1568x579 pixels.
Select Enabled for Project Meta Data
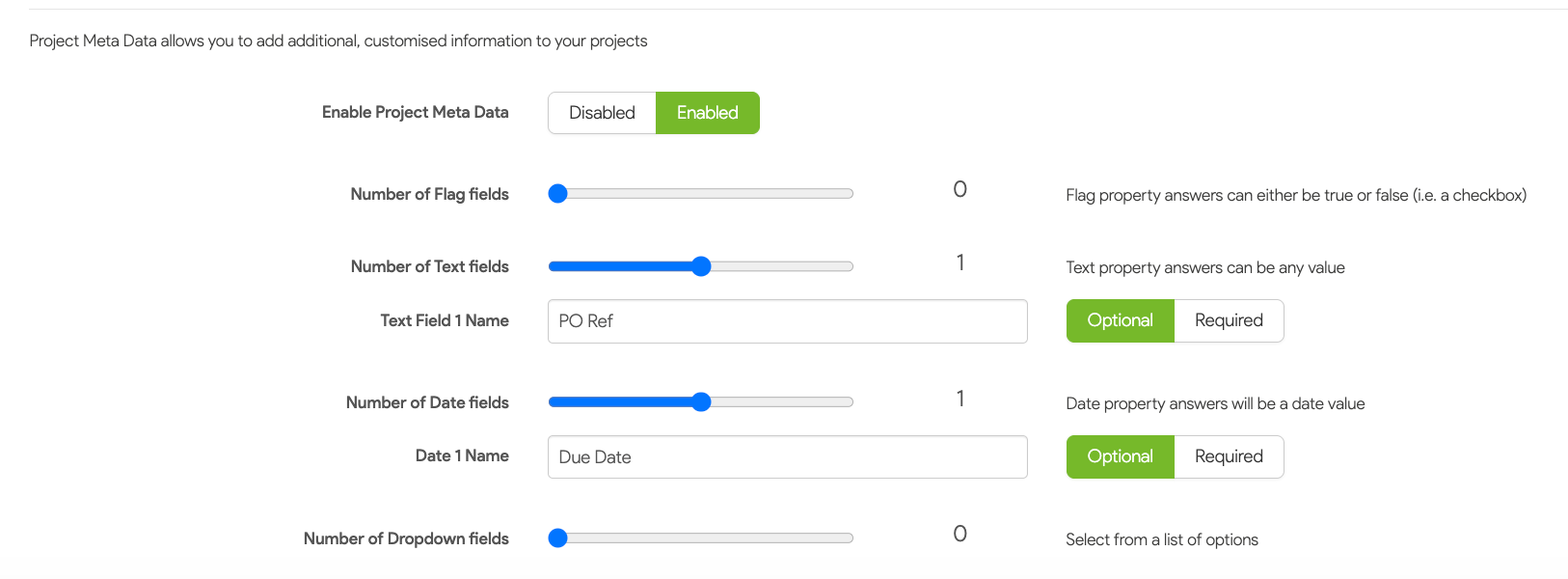[x=708, y=113]
